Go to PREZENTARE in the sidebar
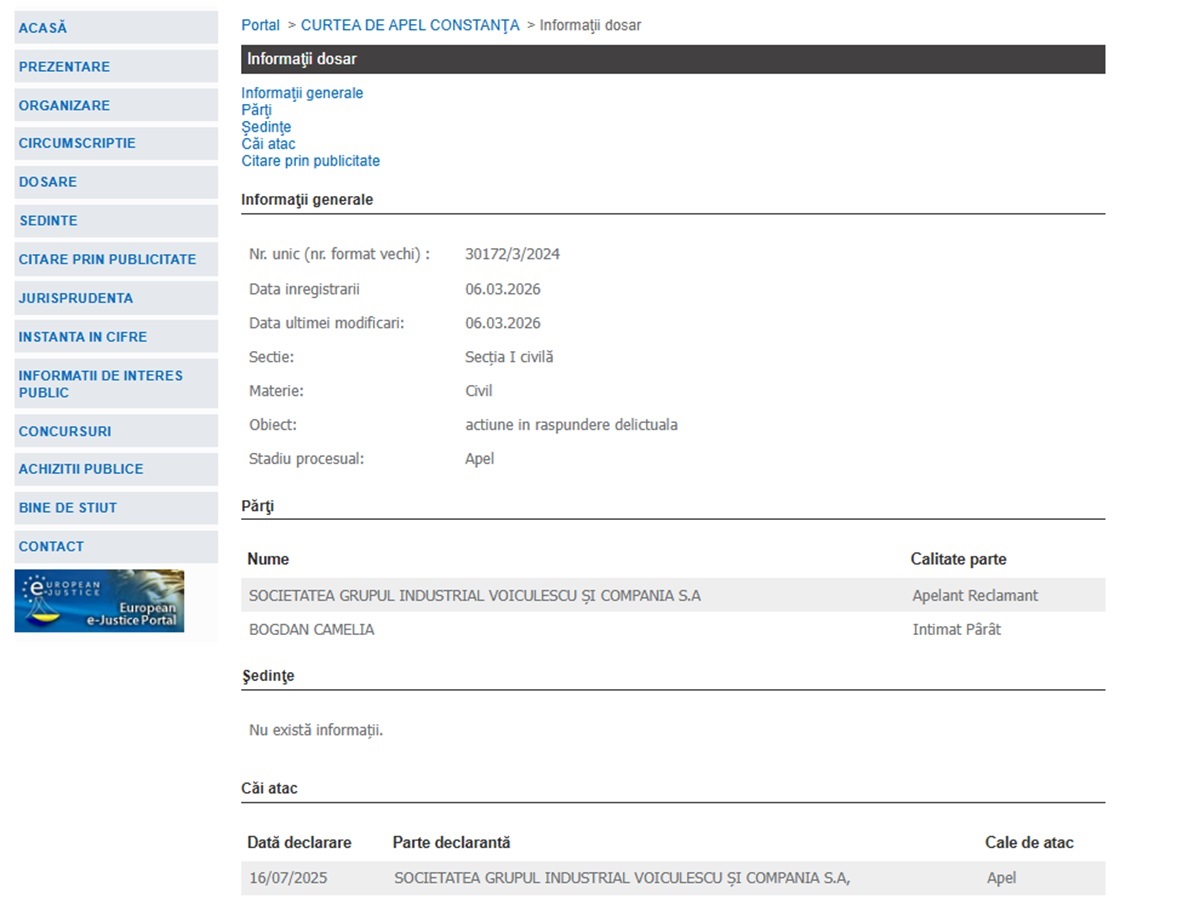The height and width of the screenshot is (911, 1200). pos(116,67)
